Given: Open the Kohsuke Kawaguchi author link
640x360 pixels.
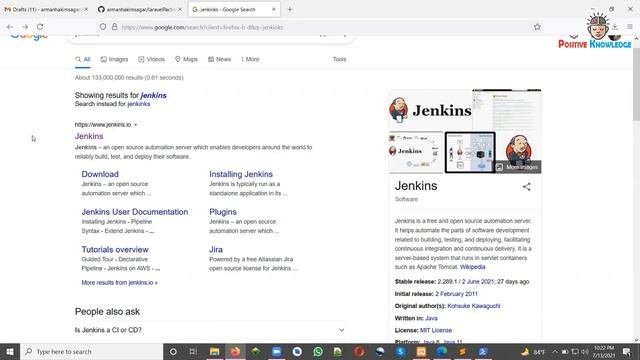Looking at the screenshot, I should tap(473, 306).
